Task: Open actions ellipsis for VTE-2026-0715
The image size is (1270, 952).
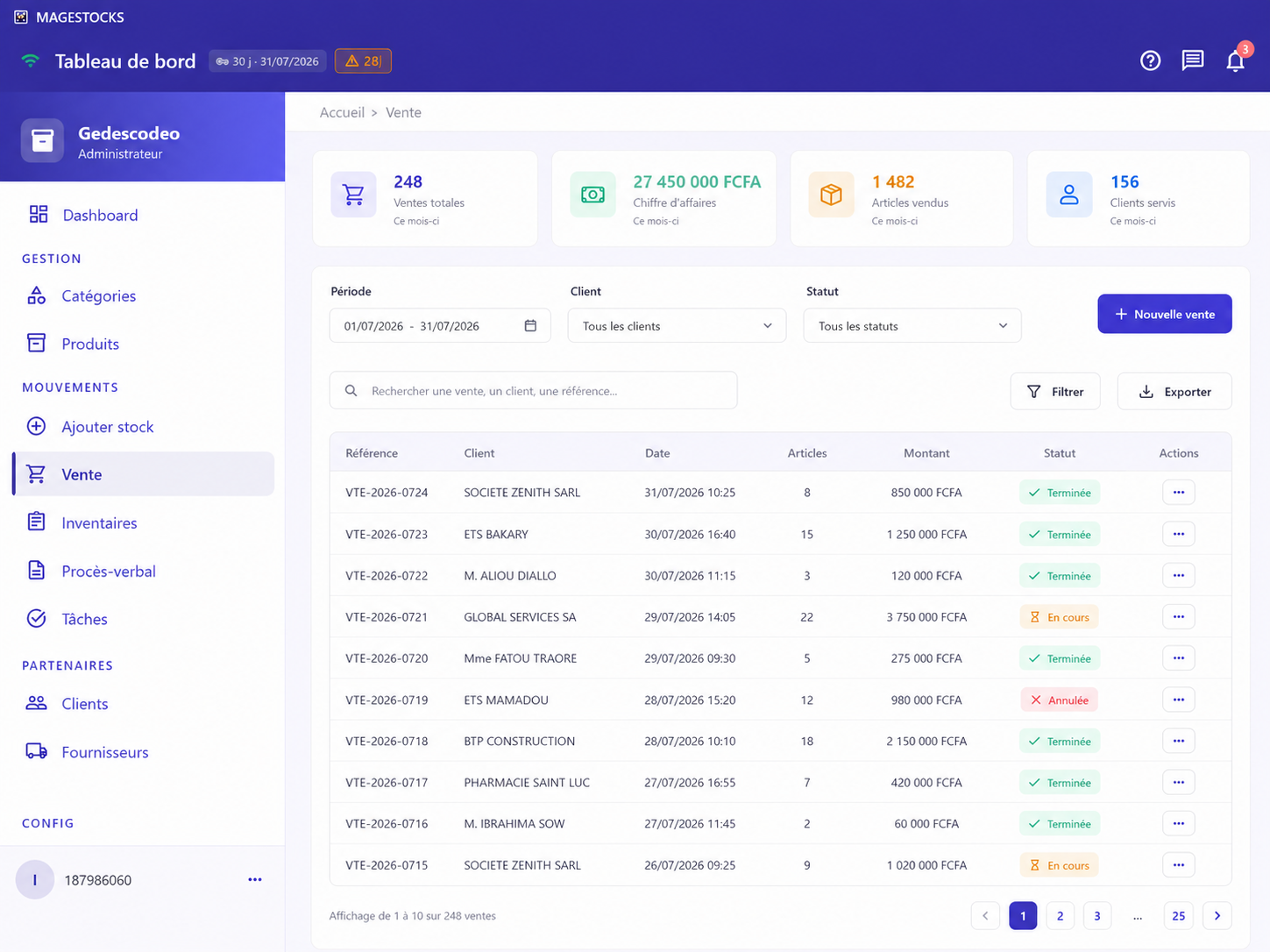Action: coord(1179,865)
